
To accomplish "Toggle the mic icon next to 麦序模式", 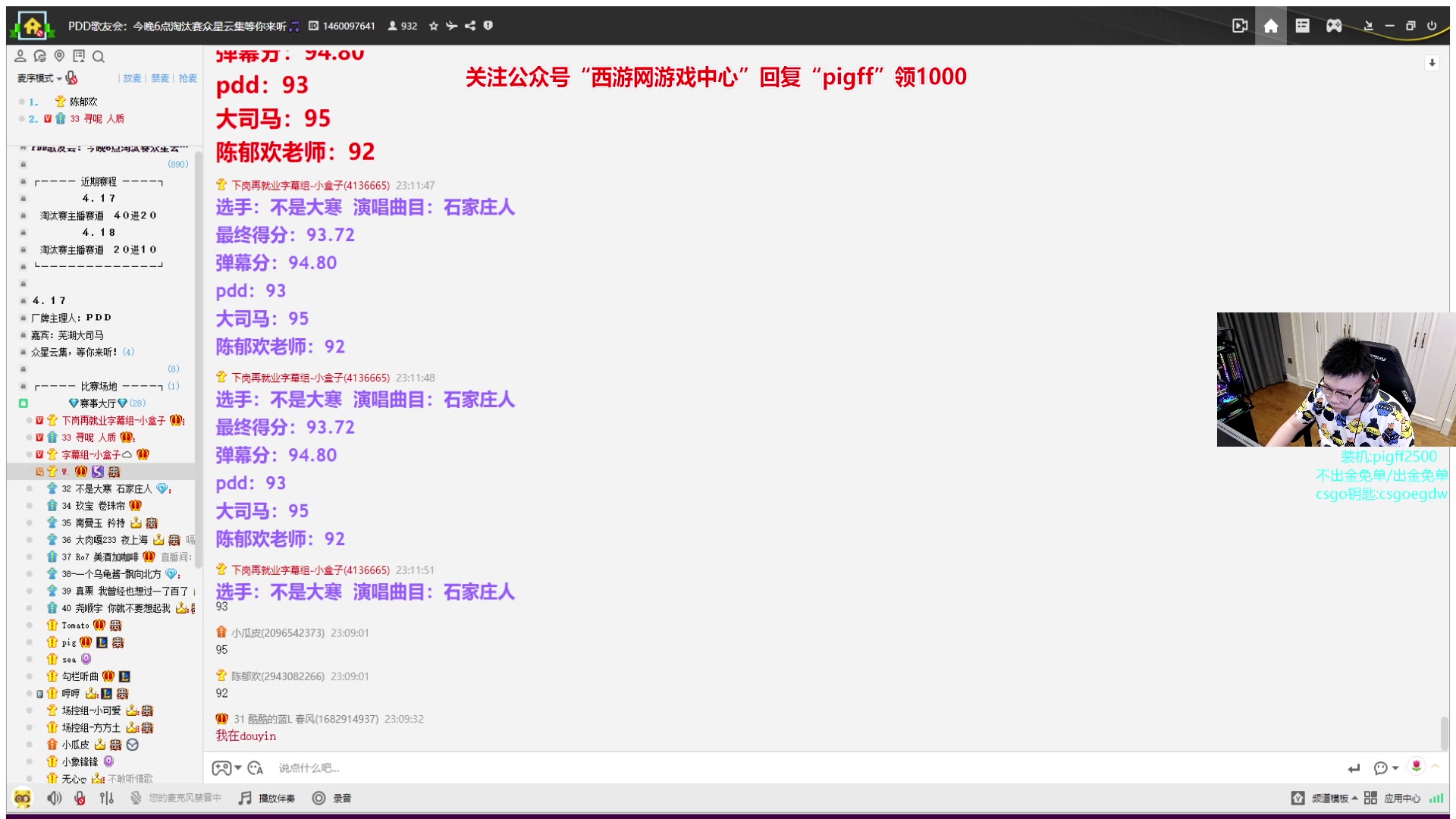I will [71, 77].
